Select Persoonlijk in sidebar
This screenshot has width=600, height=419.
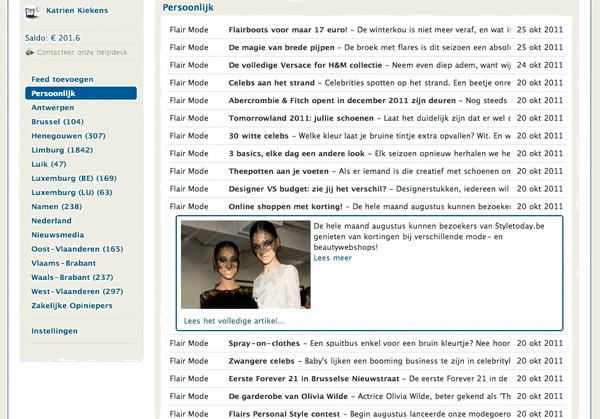[x=81, y=93]
